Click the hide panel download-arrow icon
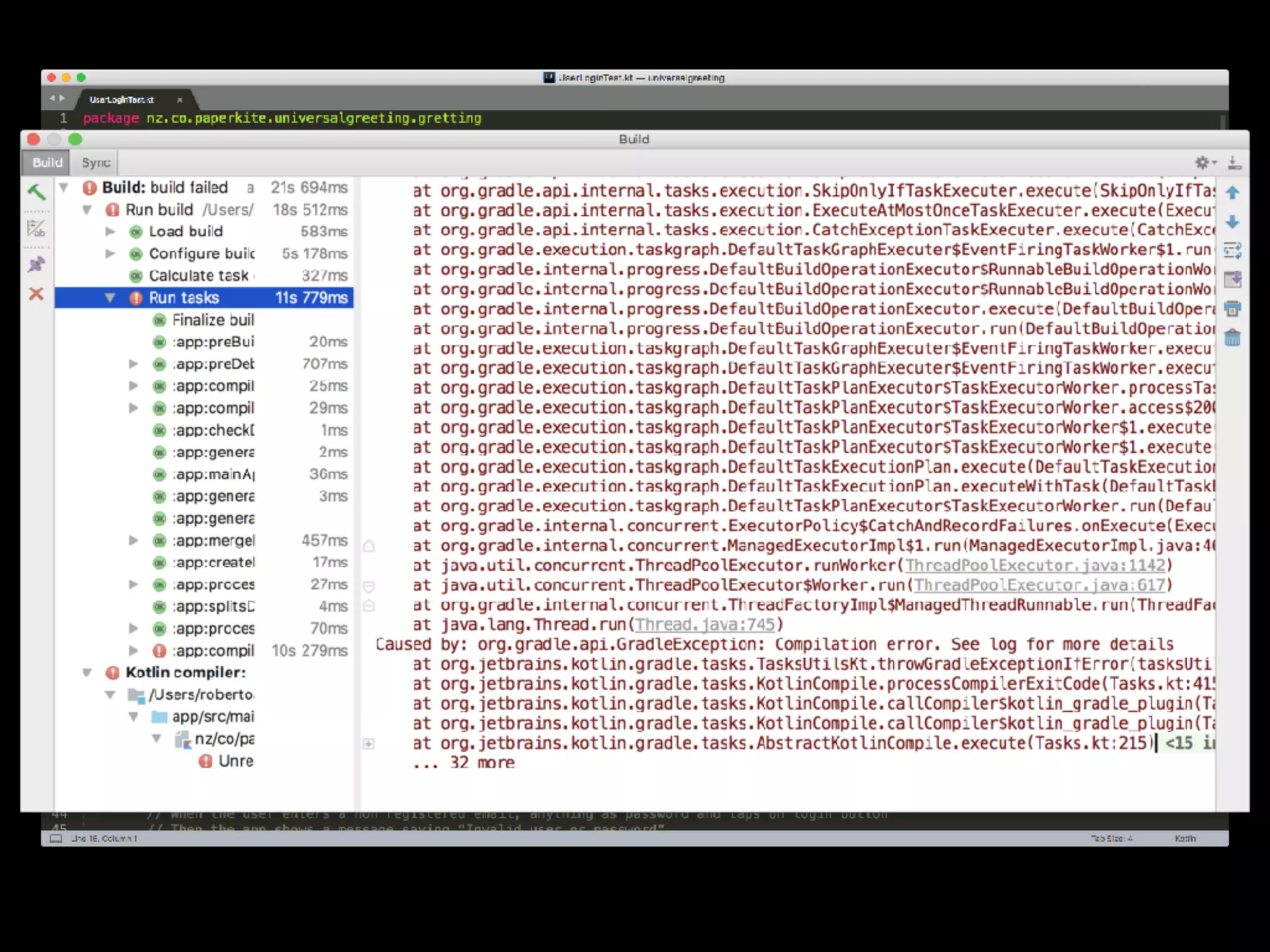Image resolution: width=1270 pixels, height=952 pixels. pos(1234,162)
